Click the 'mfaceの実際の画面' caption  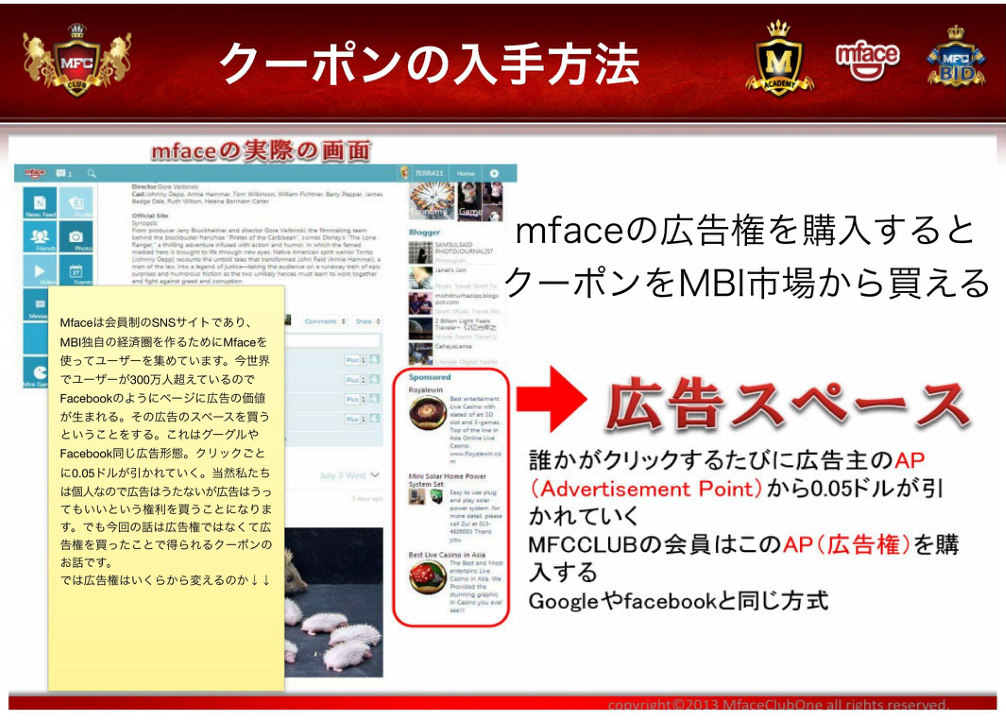261,151
